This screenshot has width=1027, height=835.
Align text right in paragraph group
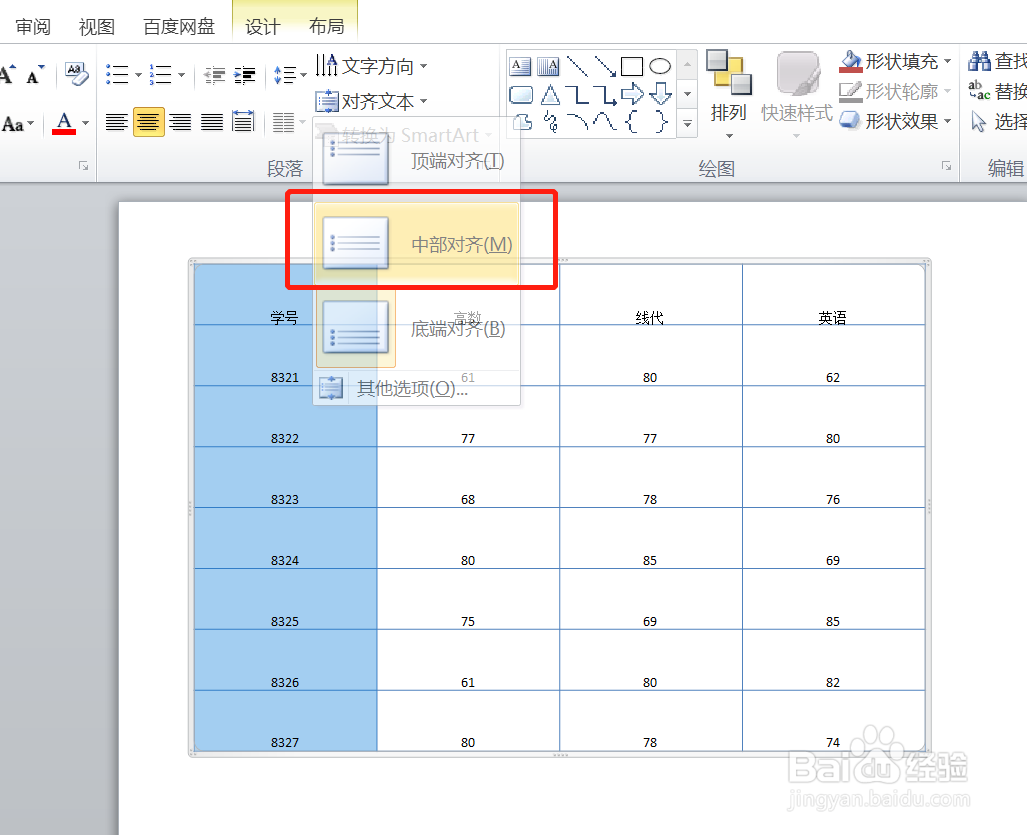180,122
